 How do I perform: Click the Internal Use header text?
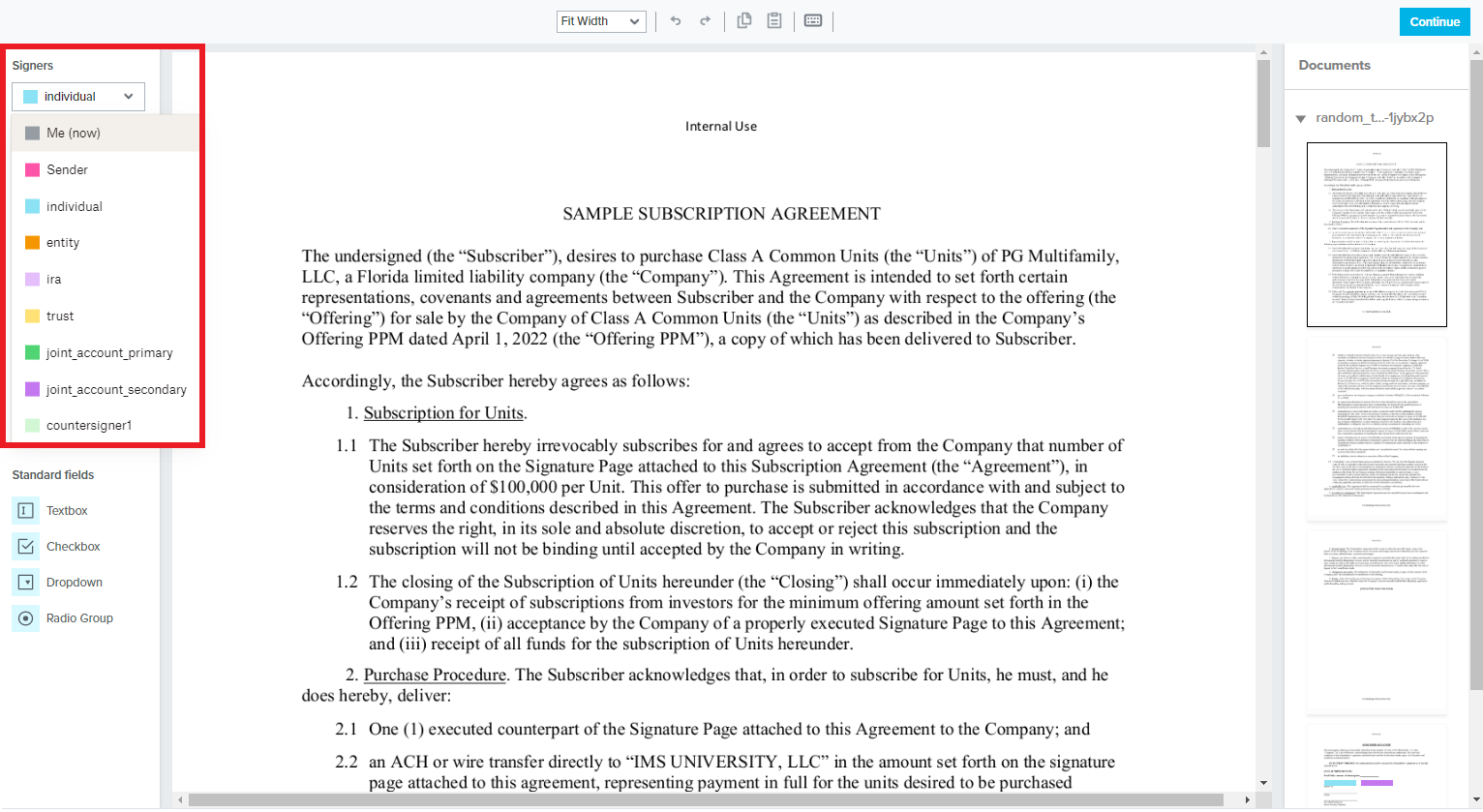pyautogui.click(x=721, y=127)
